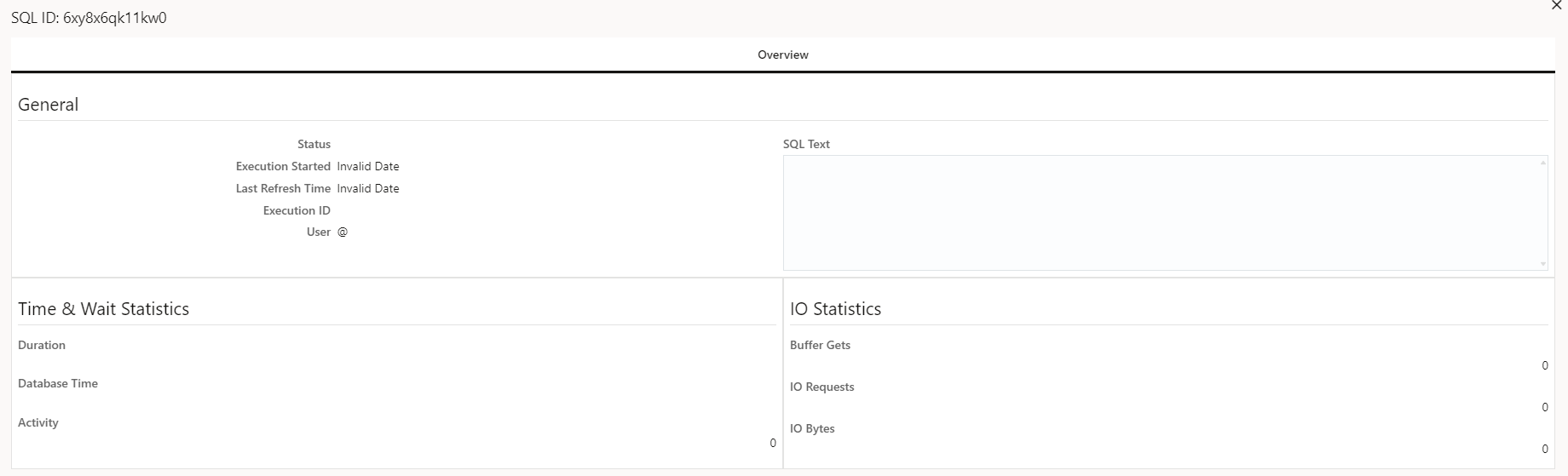The width and height of the screenshot is (1568, 476).
Task: Close the SQL ID details panel
Action: coord(1556,6)
